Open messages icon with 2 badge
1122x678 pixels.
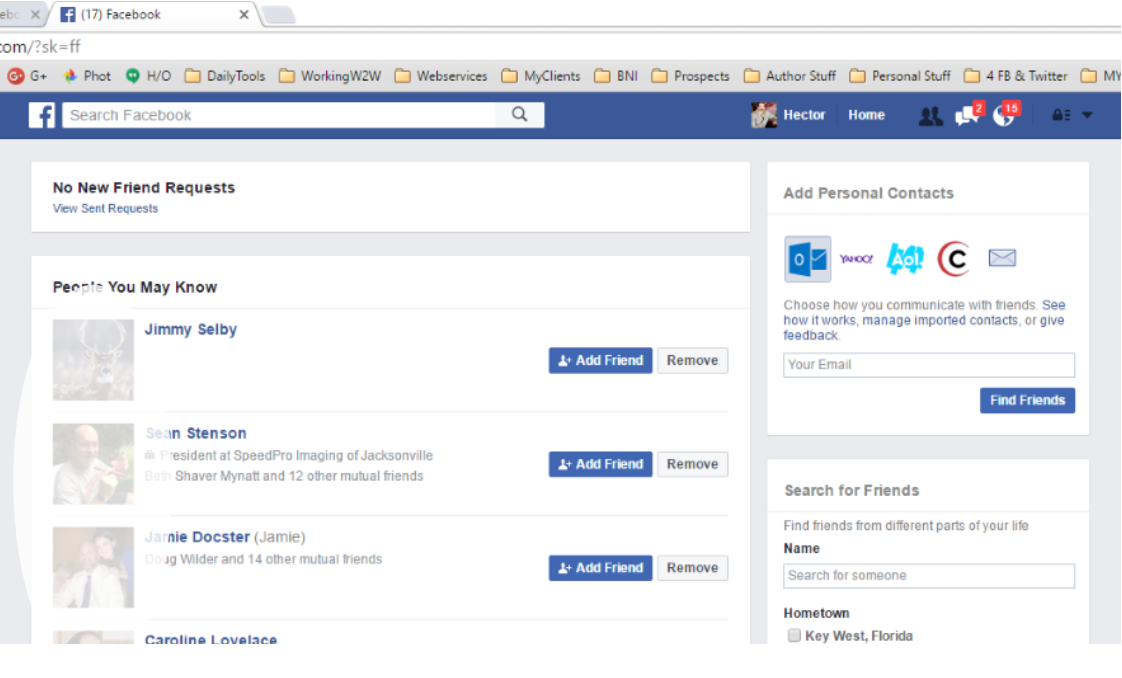pos(968,114)
